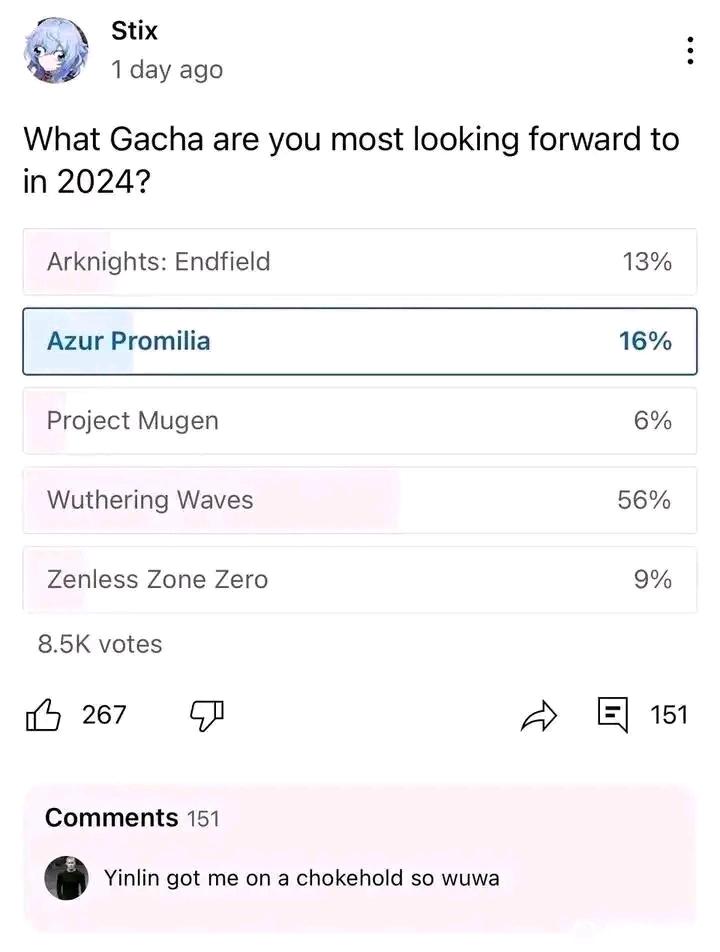
Task: Open the "Yinlin got me on a chokehold" comment
Action: point(301,878)
